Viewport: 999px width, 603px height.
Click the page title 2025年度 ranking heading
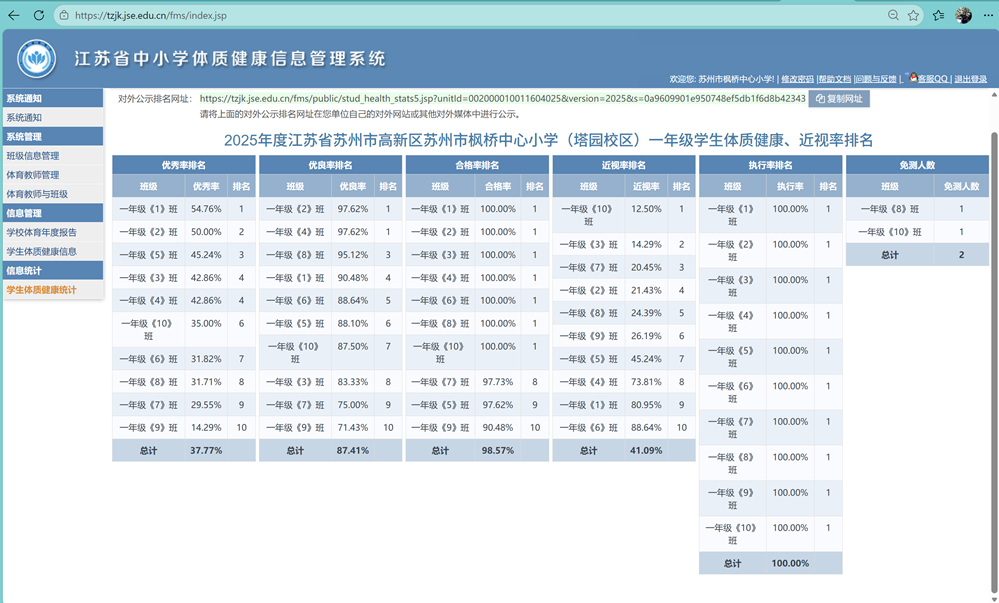548,140
